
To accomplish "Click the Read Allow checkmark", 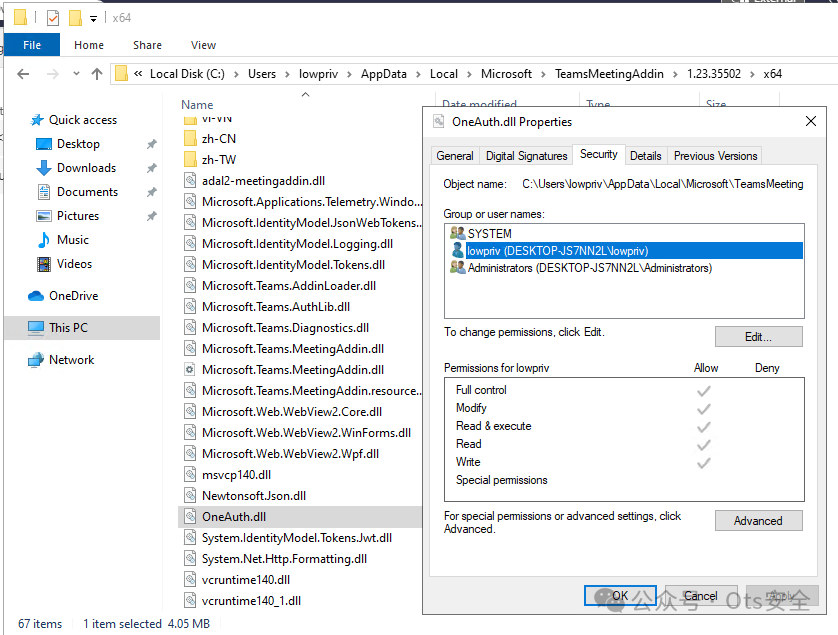I will coord(704,445).
